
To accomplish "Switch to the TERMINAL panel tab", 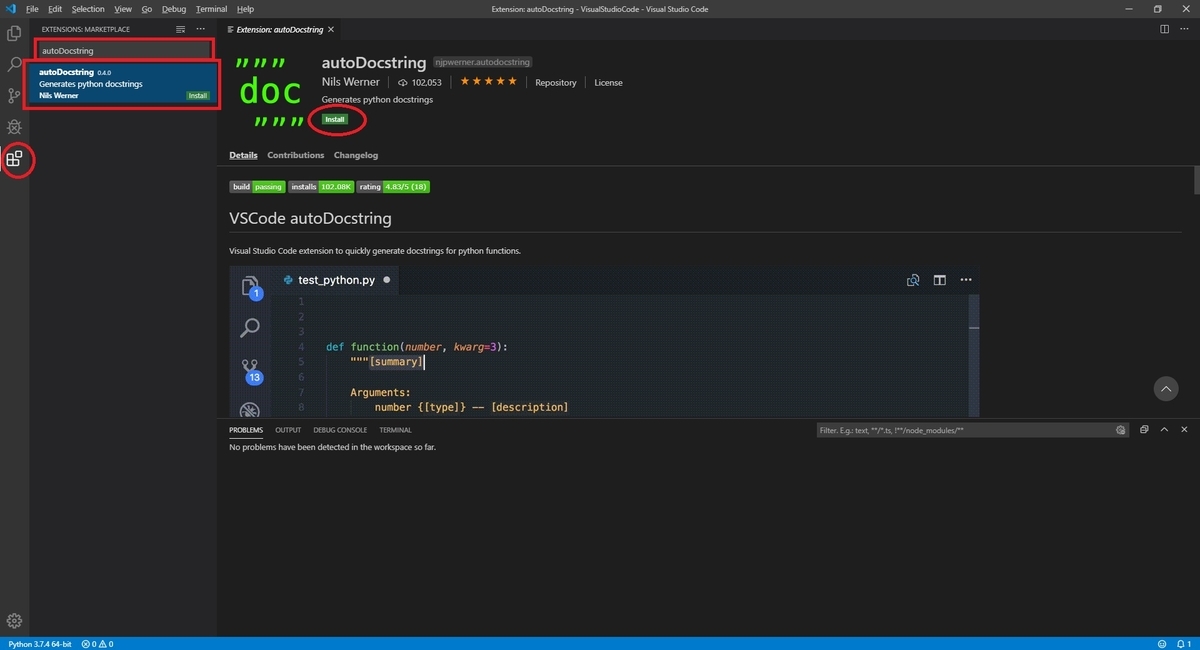I will tap(395, 430).
